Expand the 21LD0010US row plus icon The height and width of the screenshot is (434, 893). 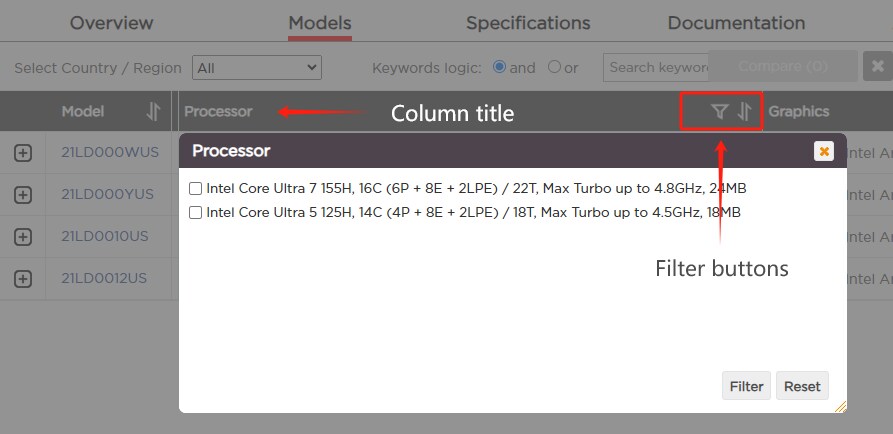tap(23, 237)
